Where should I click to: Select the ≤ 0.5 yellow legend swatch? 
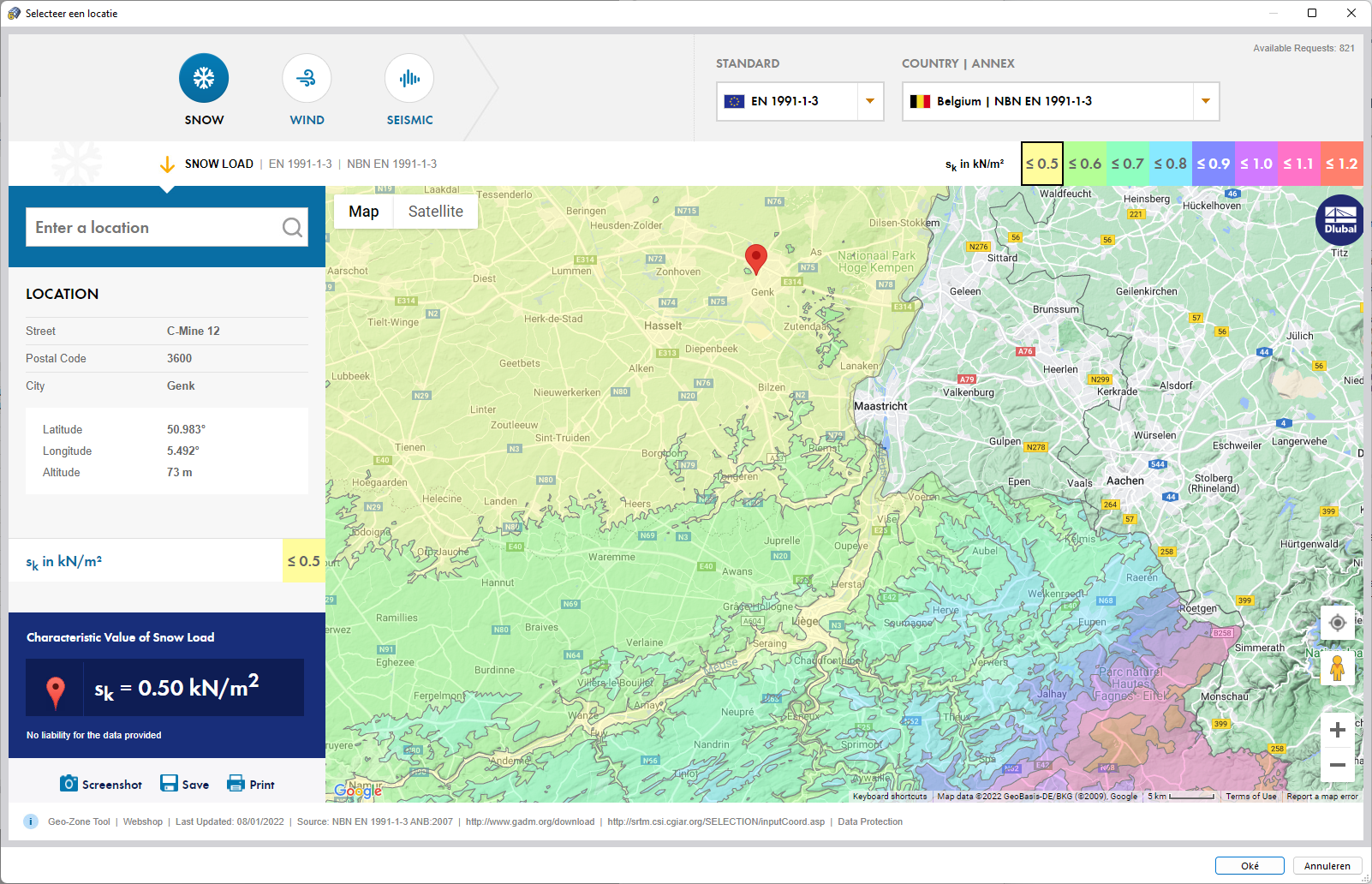1042,164
